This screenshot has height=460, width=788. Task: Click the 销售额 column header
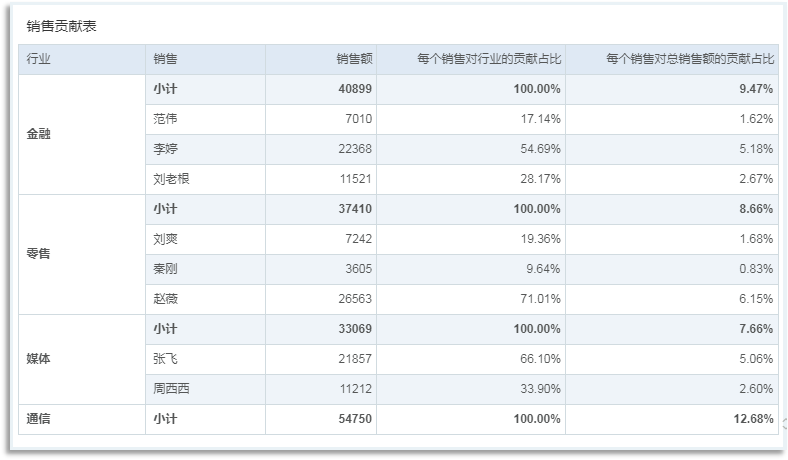coord(354,59)
